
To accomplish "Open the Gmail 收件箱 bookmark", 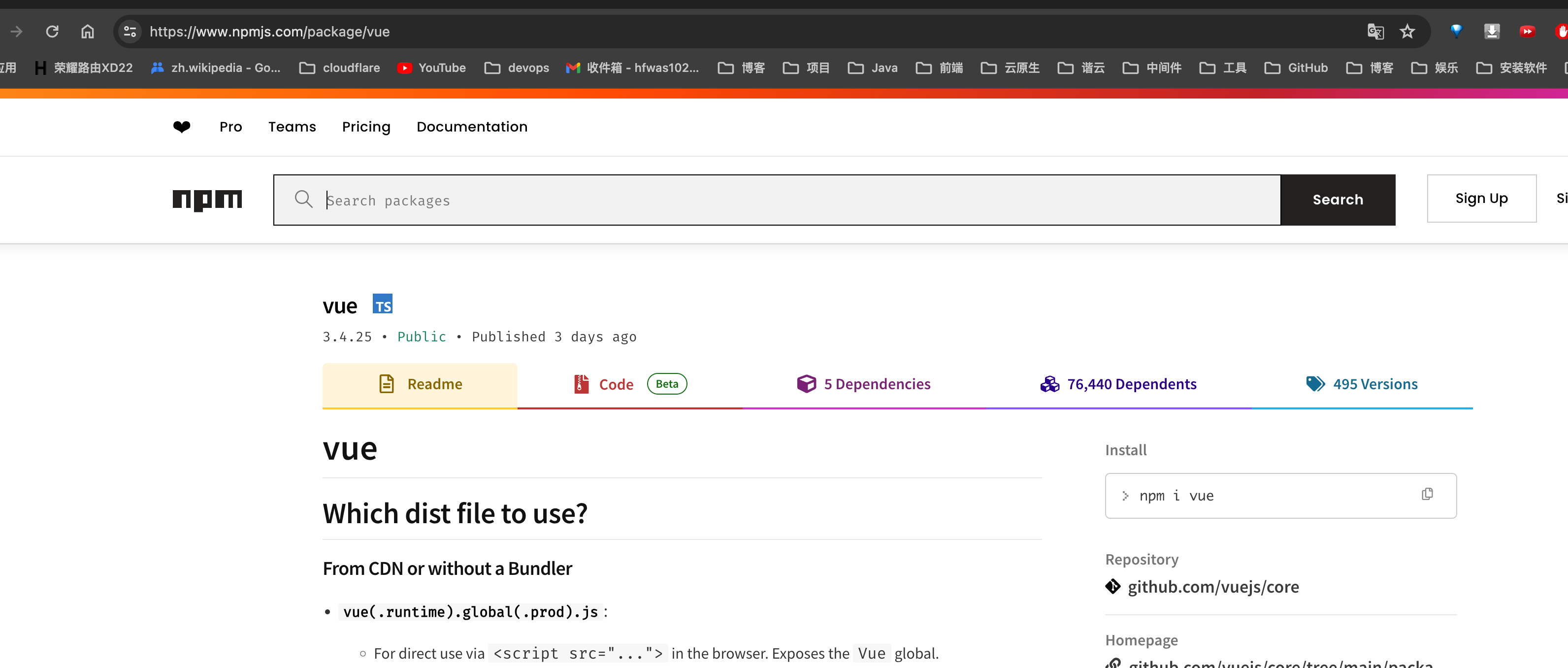I will click(632, 67).
